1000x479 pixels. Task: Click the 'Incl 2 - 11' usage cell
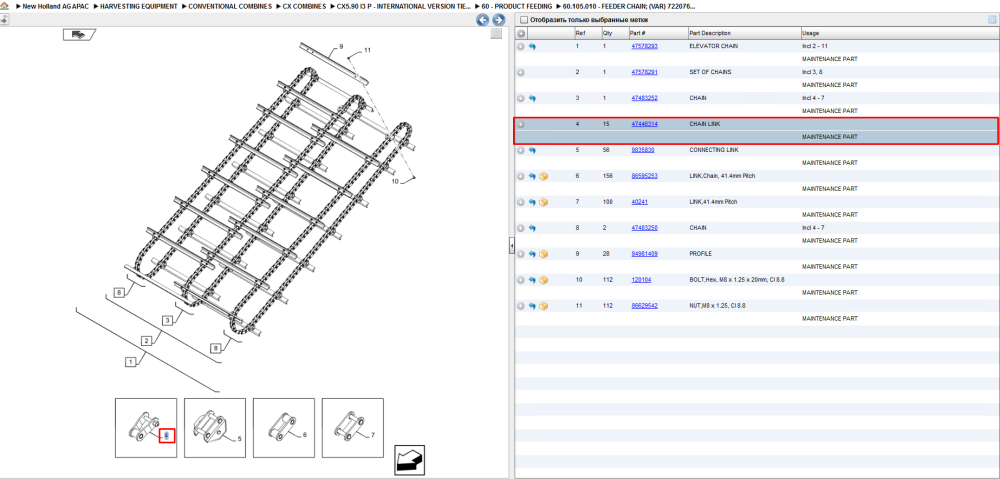pos(815,47)
